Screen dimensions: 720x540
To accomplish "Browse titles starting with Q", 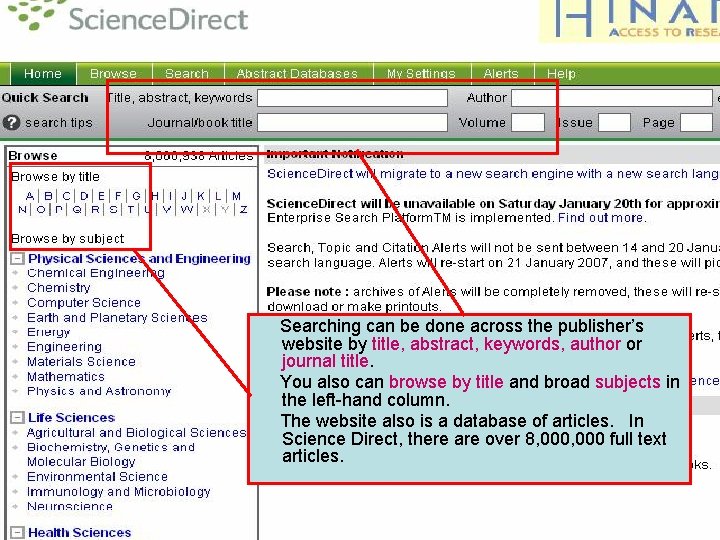I will tap(77, 210).
